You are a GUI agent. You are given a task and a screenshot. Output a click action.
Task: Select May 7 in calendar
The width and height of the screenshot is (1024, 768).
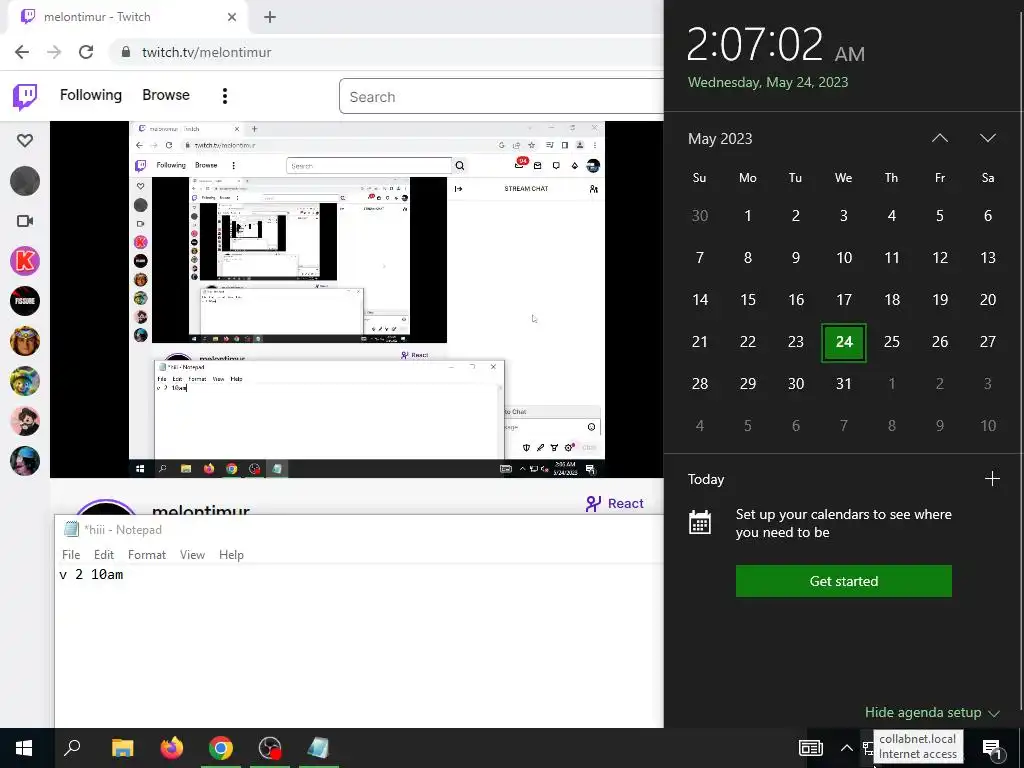pos(699,257)
